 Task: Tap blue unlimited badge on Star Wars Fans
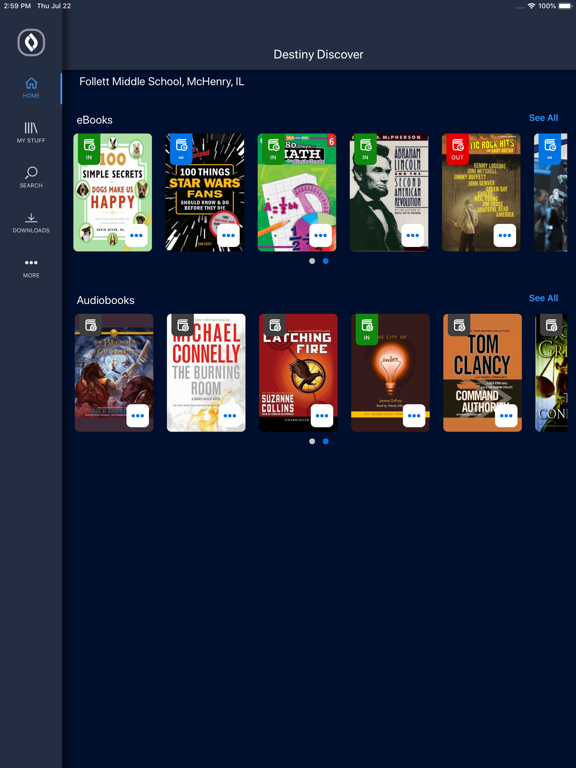(x=181, y=149)
